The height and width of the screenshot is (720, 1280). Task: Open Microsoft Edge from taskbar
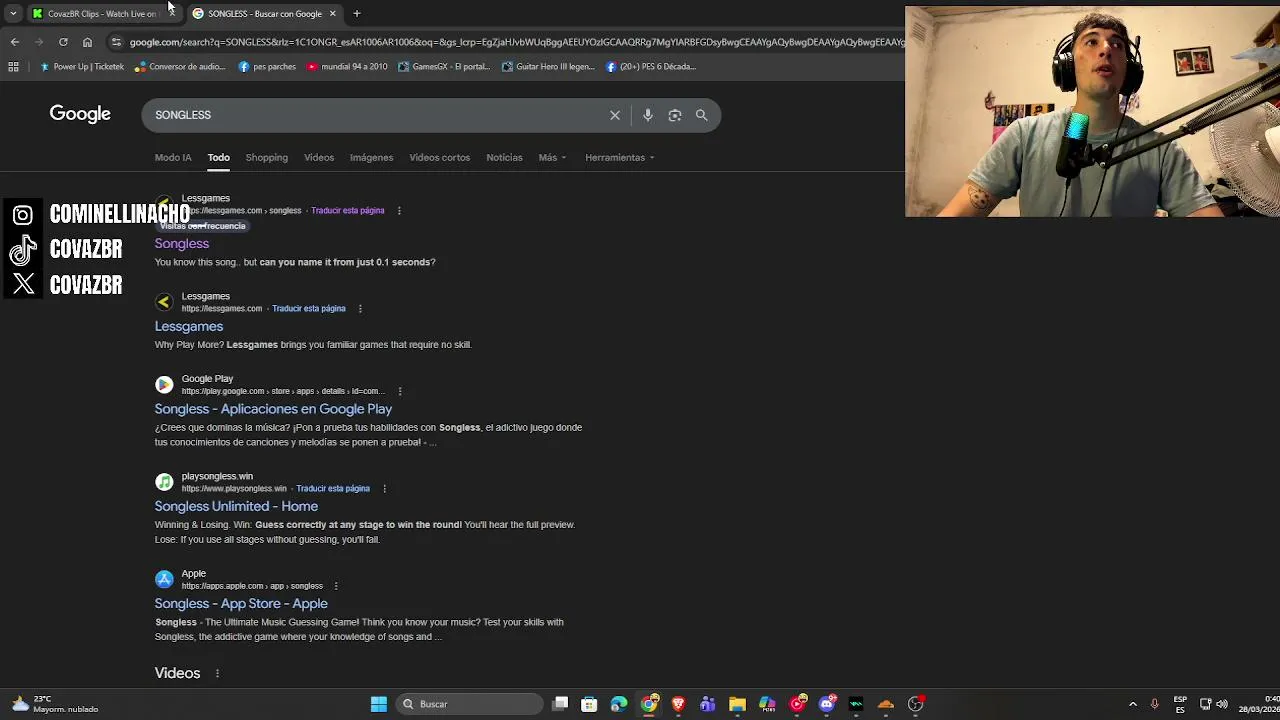[x=619, y=704]
